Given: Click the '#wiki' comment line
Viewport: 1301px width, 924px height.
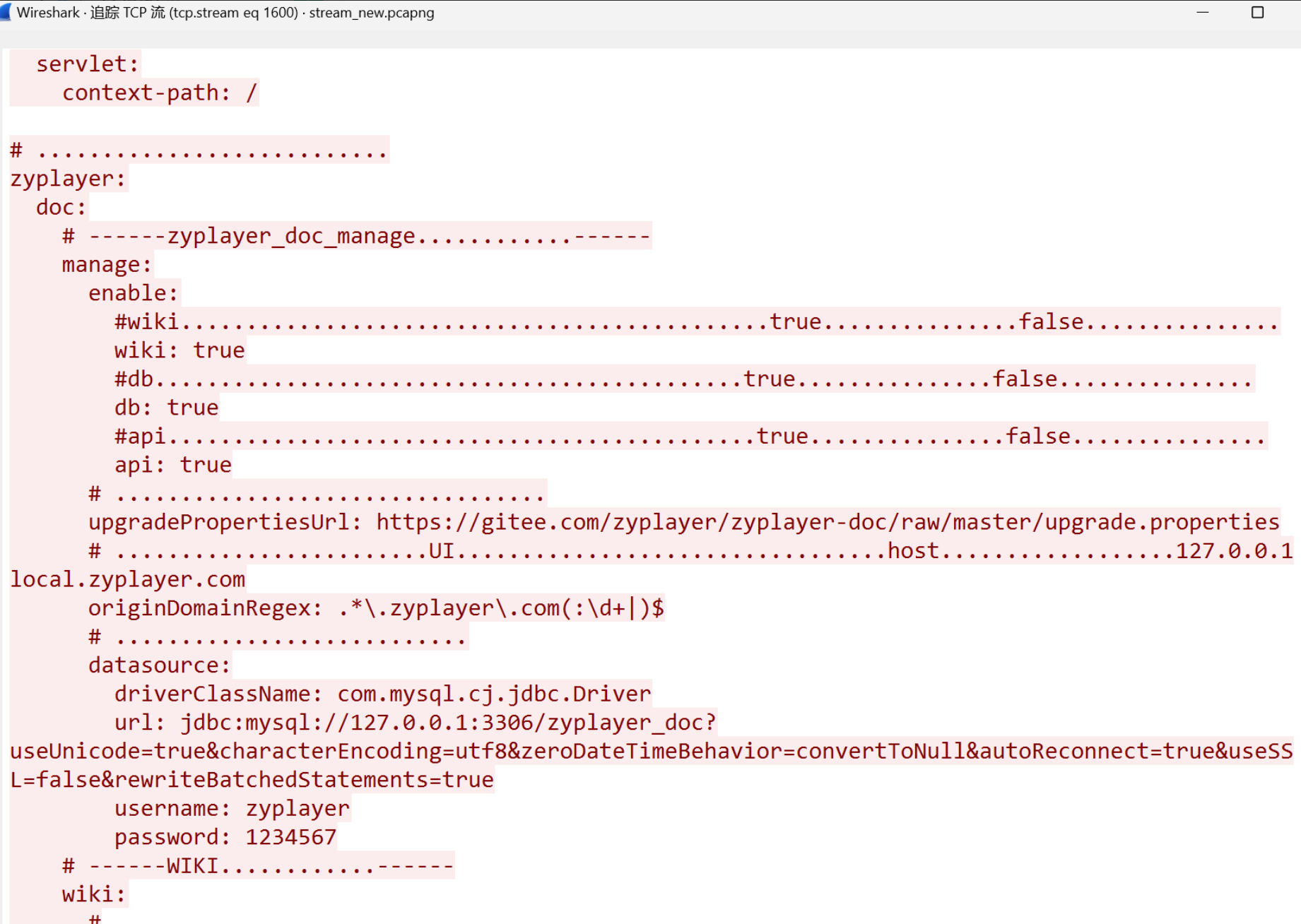Looking at the screenshot, I should tap(697, 322).
